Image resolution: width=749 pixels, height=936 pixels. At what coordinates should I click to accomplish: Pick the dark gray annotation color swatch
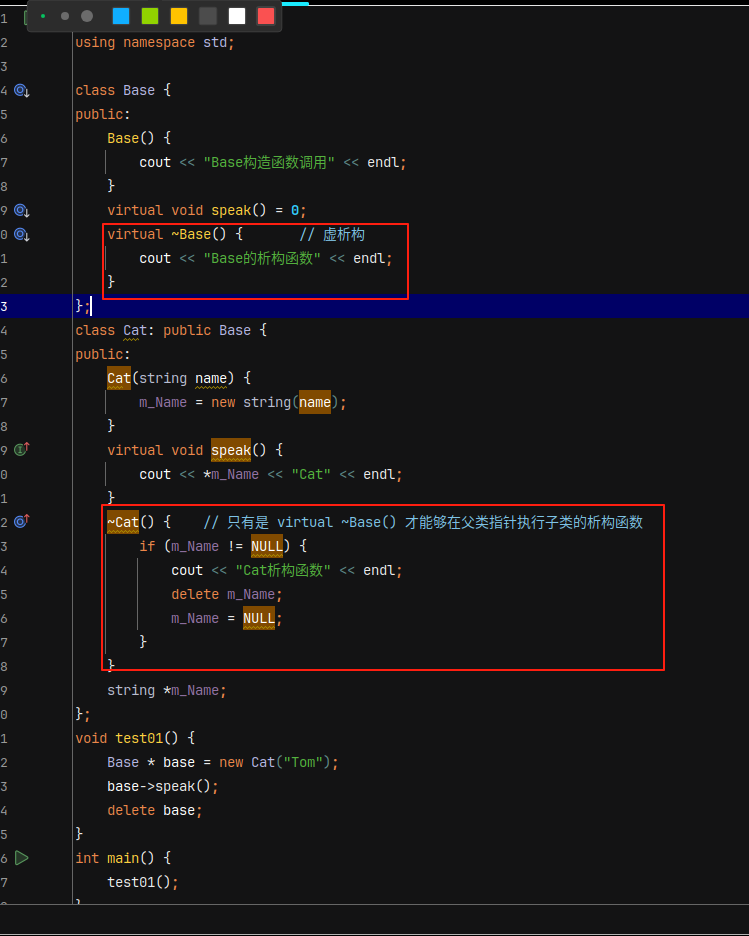click(208, 16)
